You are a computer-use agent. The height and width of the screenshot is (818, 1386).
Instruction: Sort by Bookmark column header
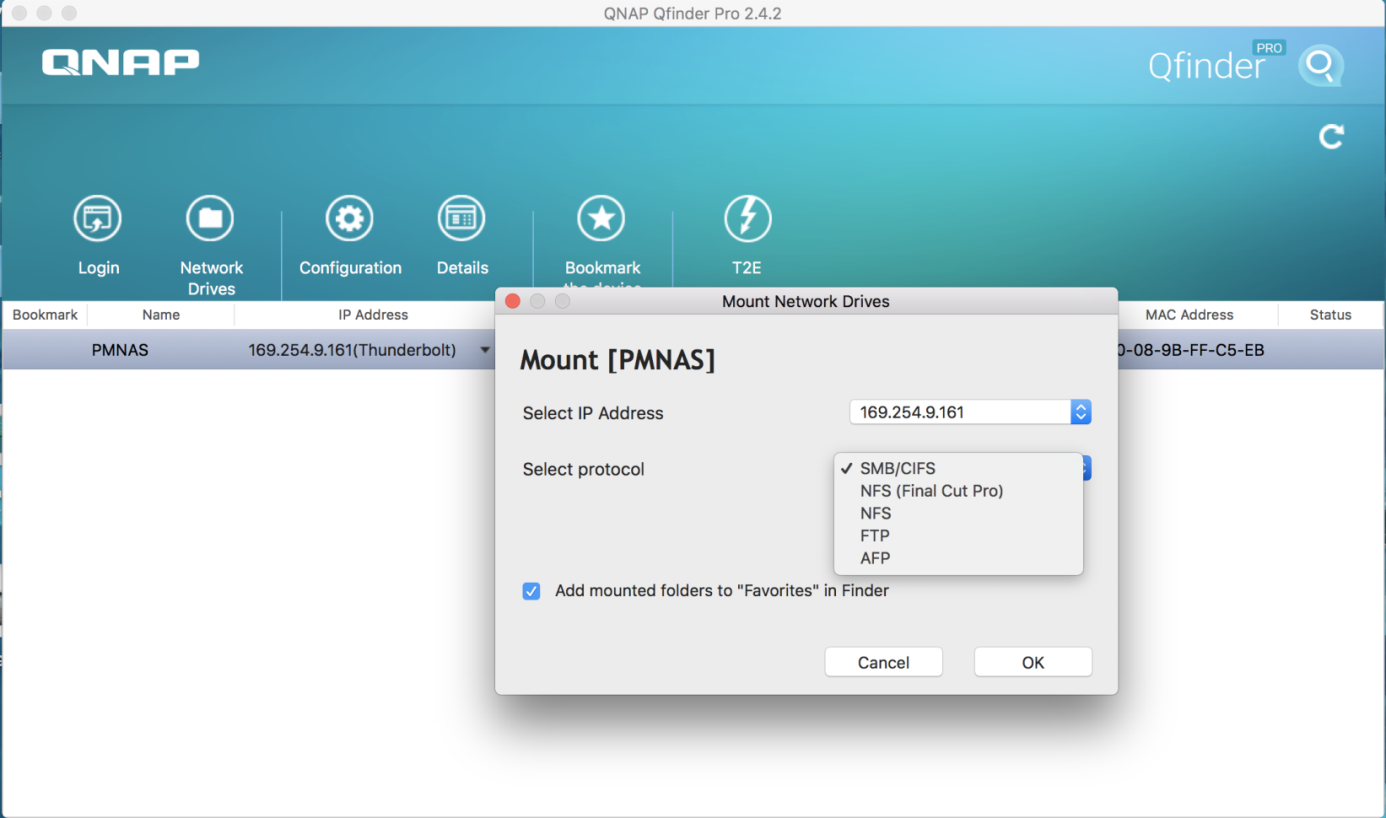[x=45, y=314]
